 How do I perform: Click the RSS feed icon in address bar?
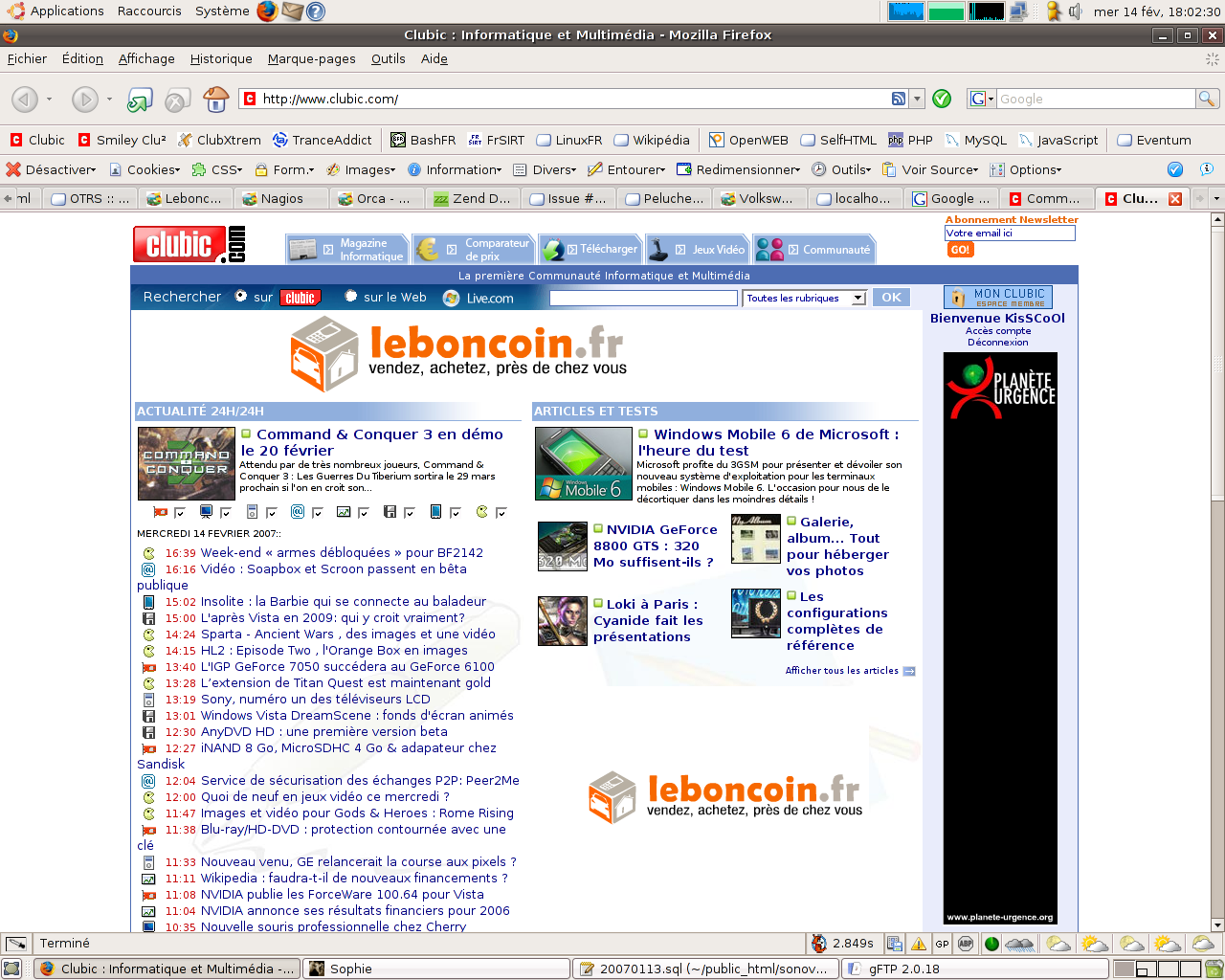click(899, 99)
